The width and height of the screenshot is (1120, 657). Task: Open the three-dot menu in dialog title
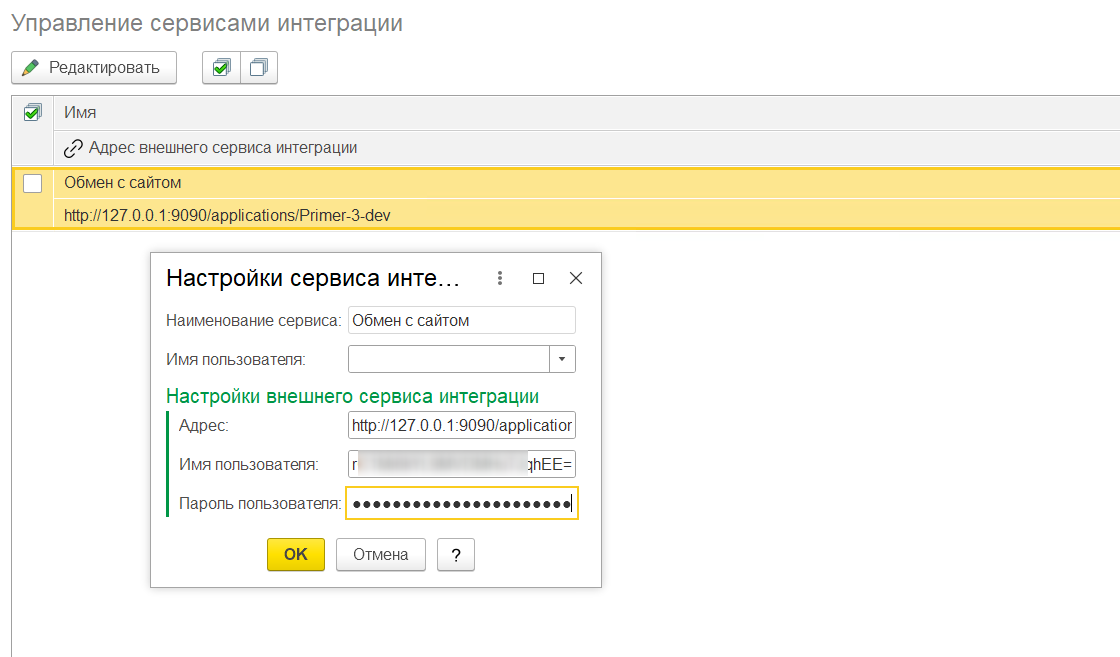pyautogui.click(x=500, y=279)
